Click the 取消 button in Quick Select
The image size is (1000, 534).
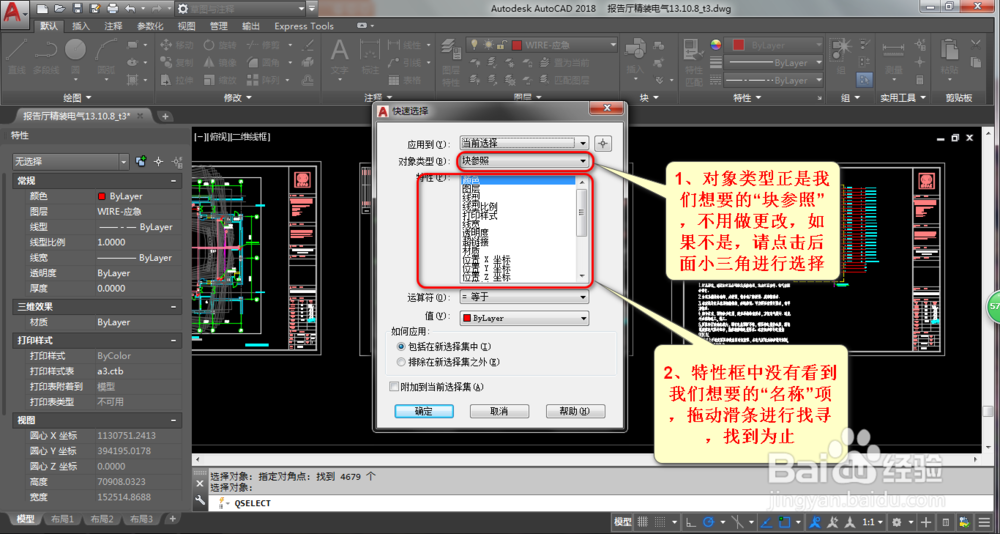point(499,411)
